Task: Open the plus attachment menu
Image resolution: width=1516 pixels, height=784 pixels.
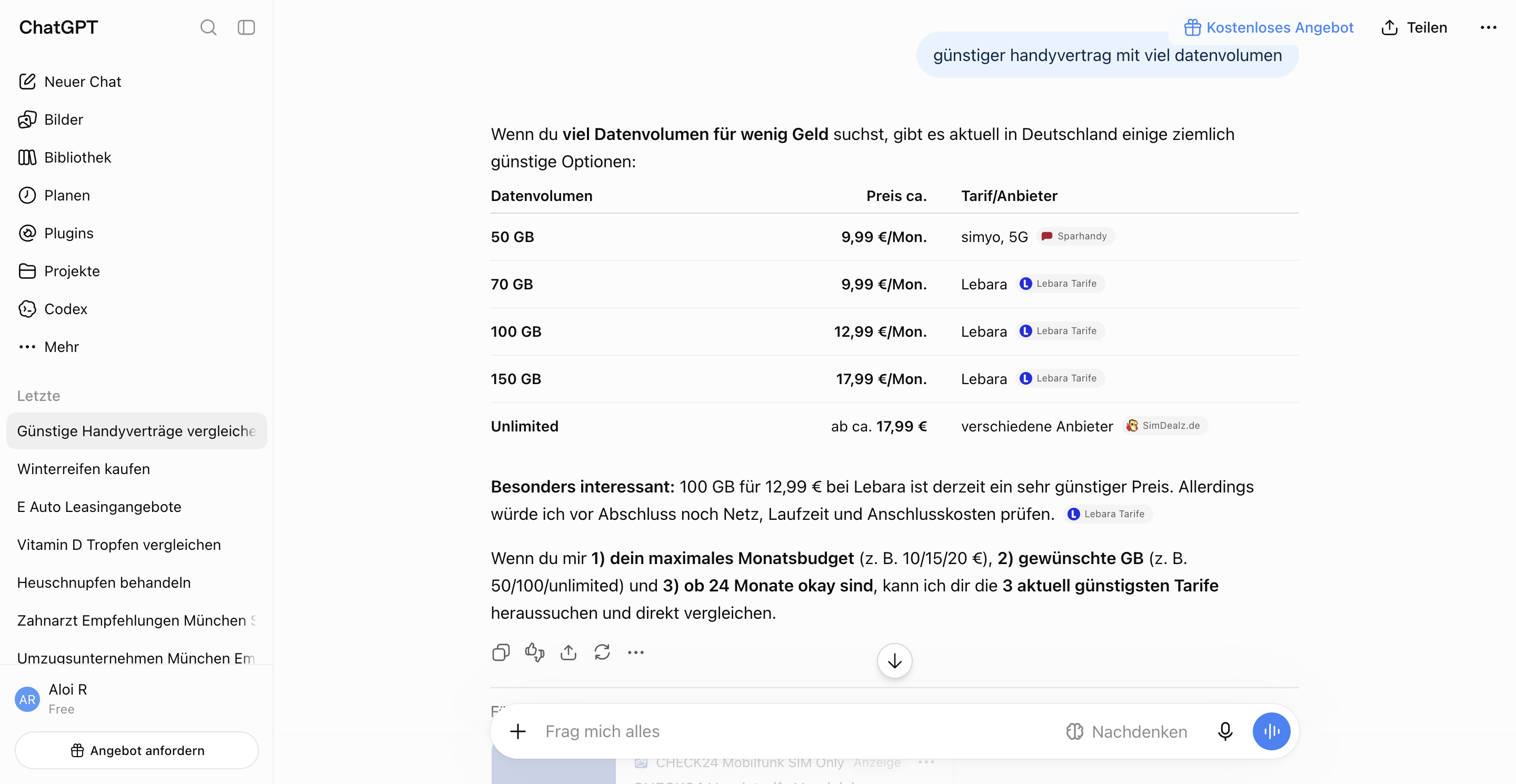Action: coord(518,731)
